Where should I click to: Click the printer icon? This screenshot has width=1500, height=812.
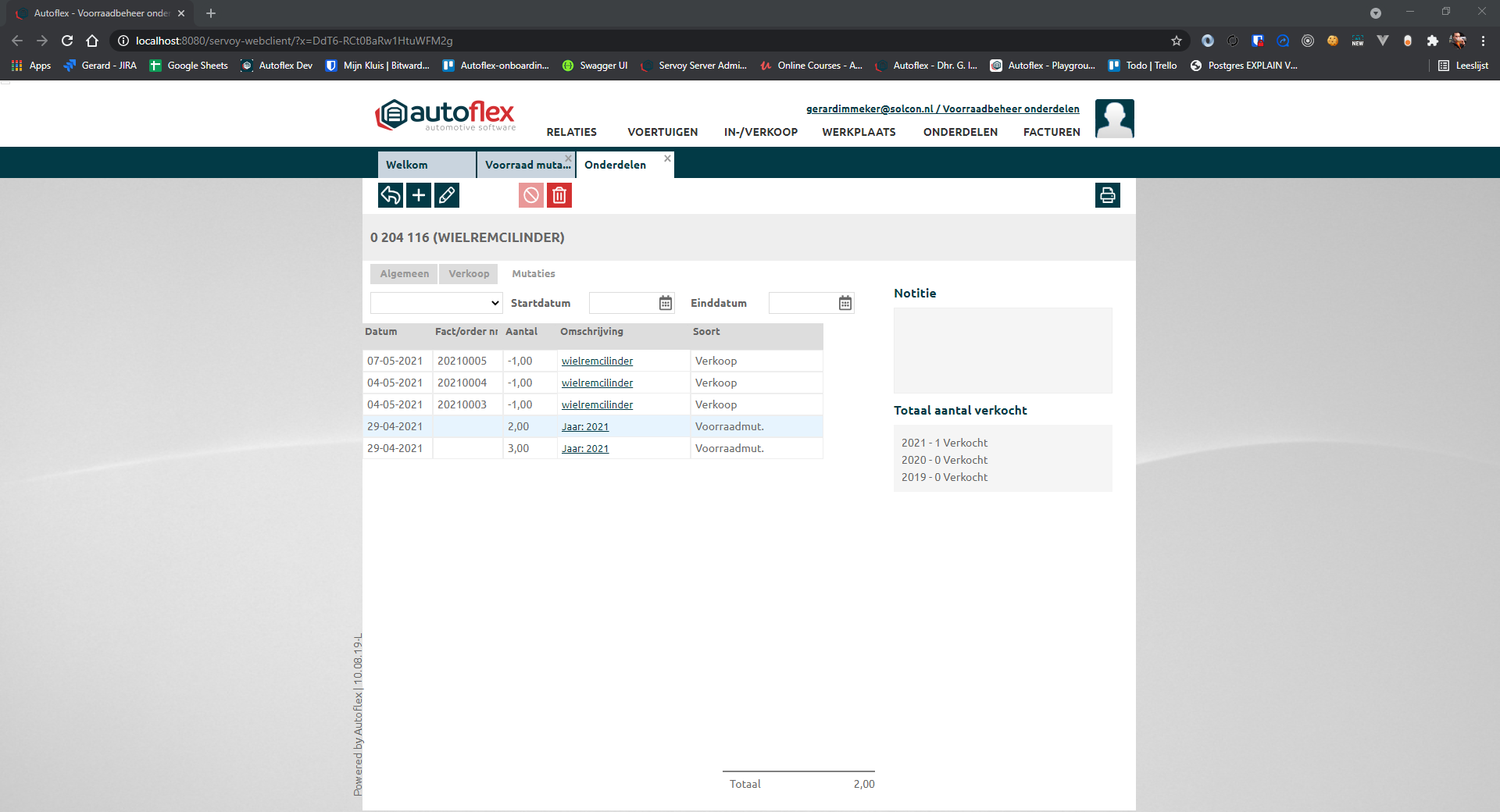[1107, 195]
